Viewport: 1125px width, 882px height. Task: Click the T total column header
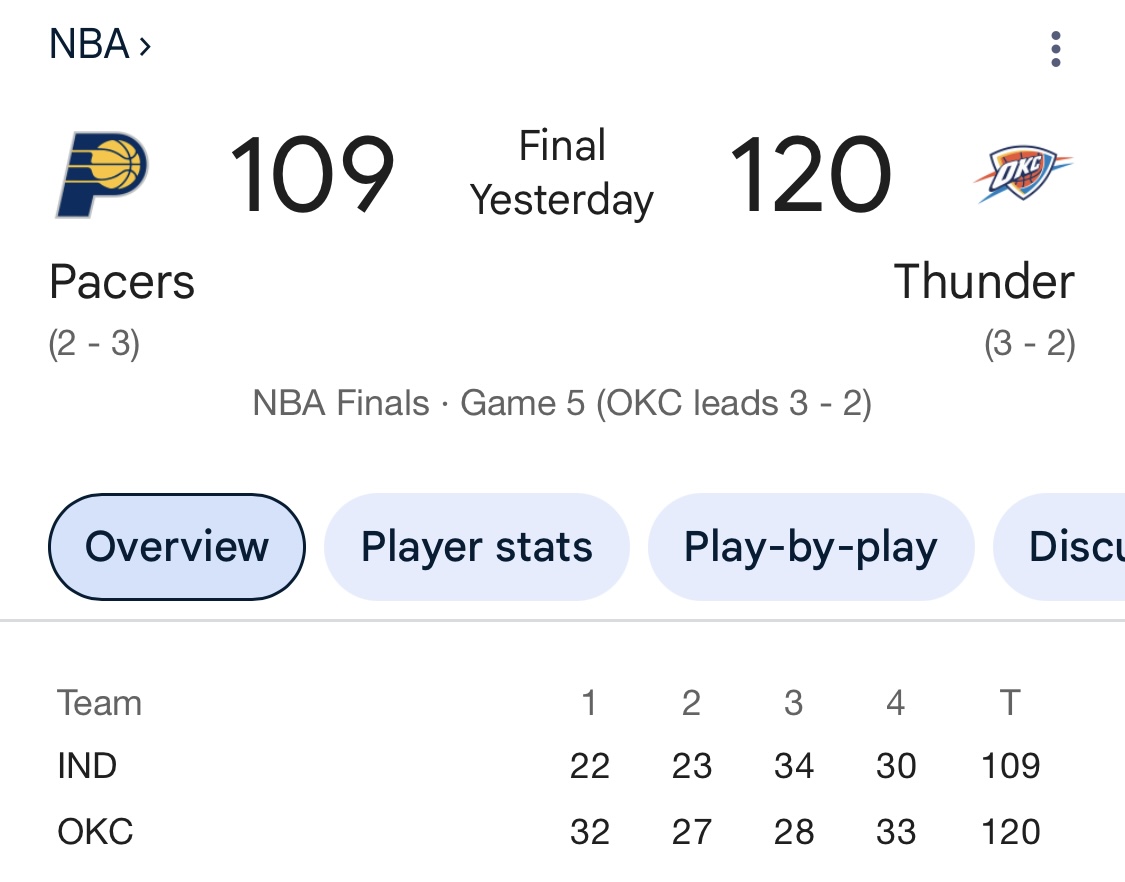[1010, 703]
